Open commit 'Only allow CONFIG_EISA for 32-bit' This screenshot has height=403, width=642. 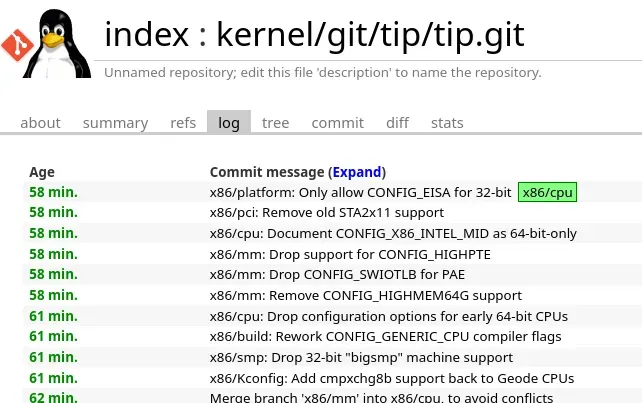click(360, 192)
